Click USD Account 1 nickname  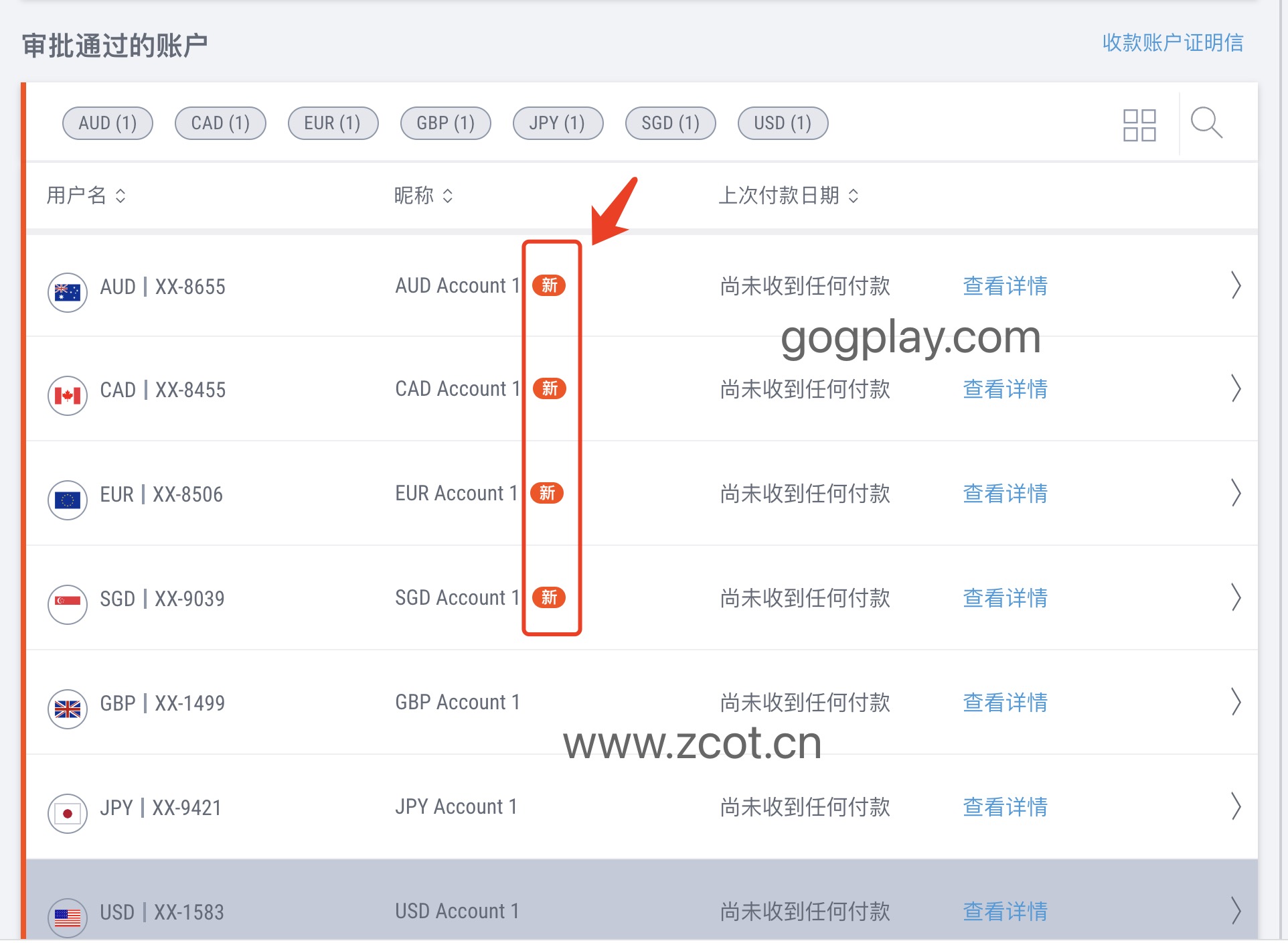(x=457, y=912)
